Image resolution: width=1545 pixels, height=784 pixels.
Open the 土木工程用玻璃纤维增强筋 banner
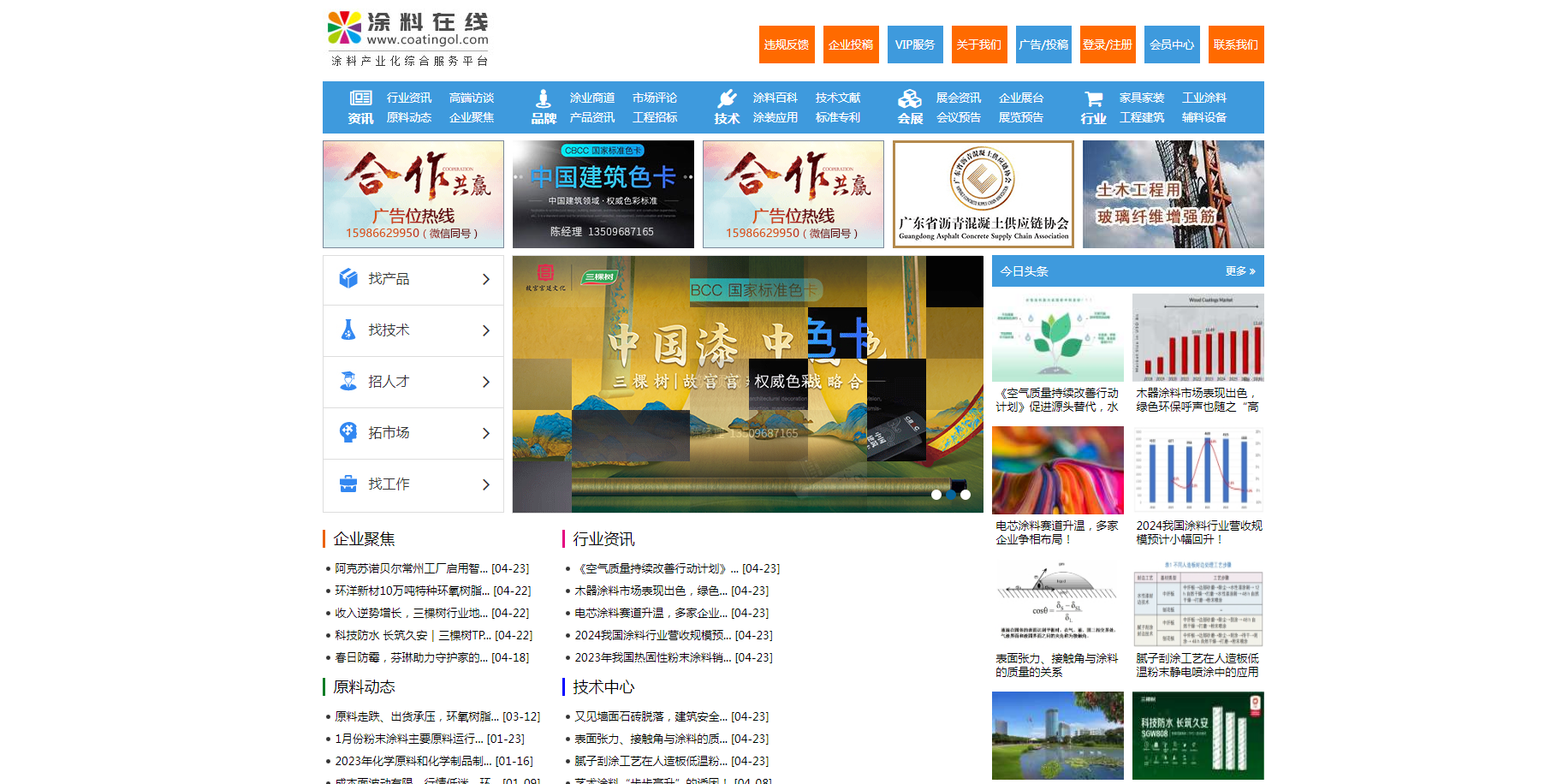[1174, 194]
